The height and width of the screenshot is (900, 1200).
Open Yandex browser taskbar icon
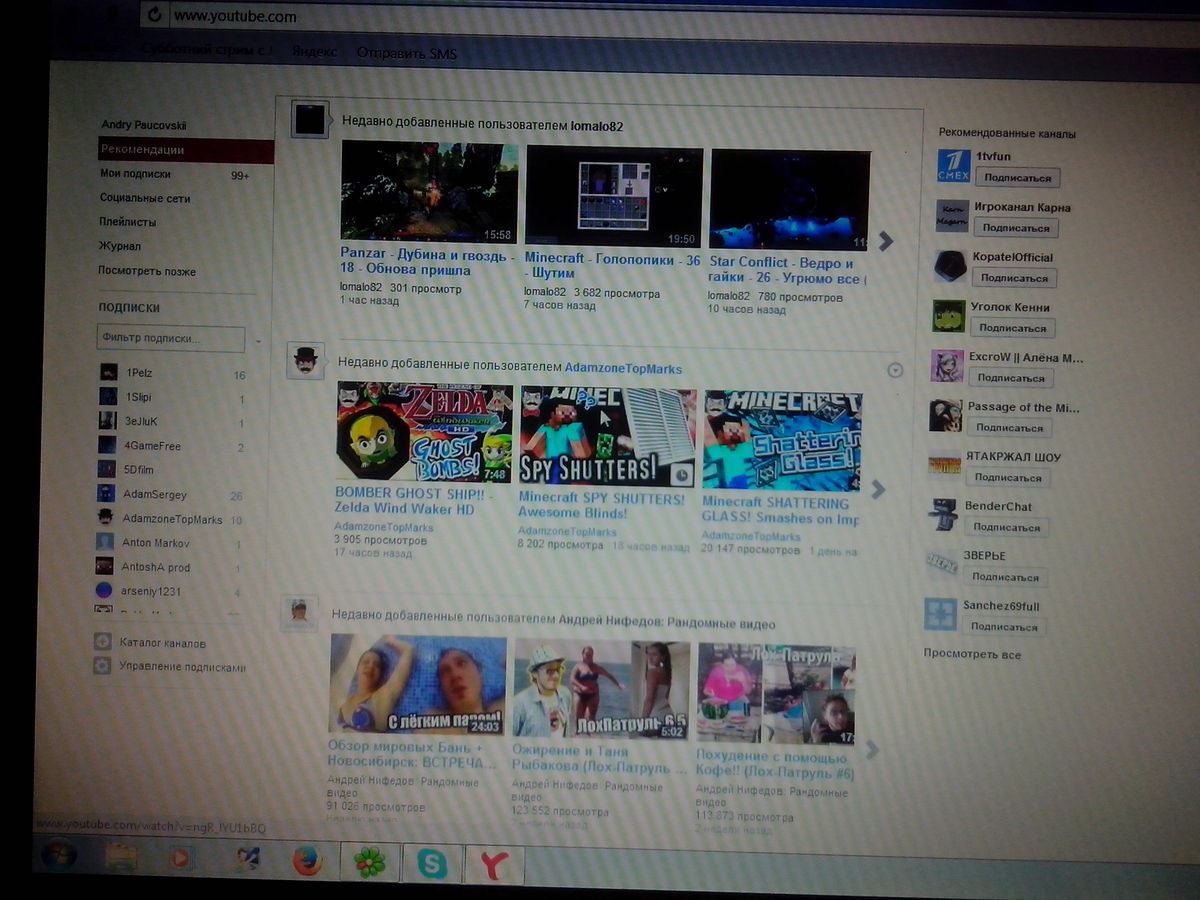tap(494, 863)
